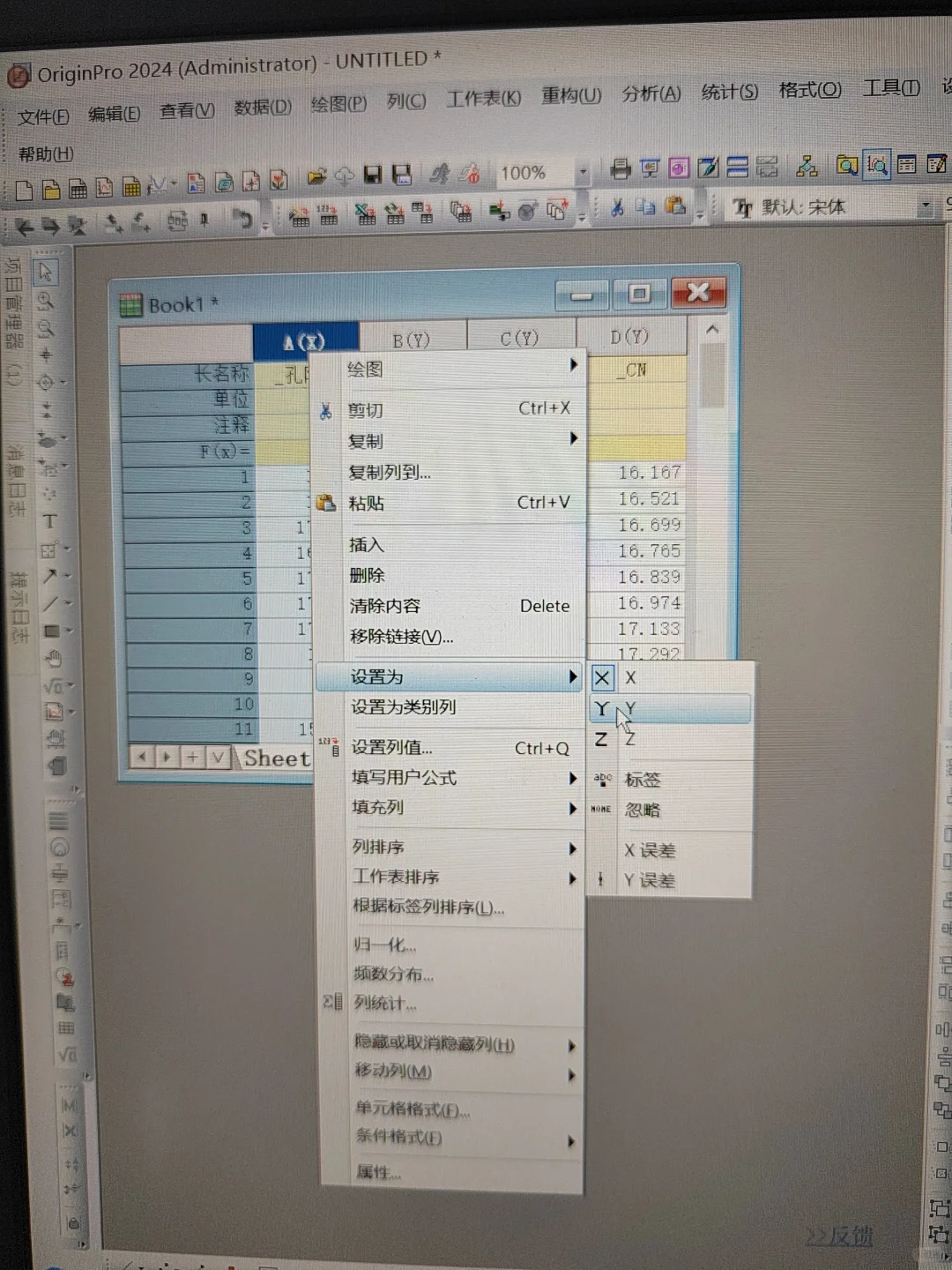The image size is (952, 1270).
Task: Choose 剪切 in the context menu
Action: 450,409
